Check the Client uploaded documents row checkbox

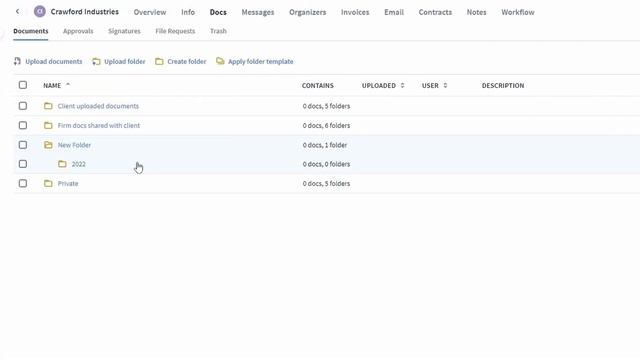click(x=23, y=106)
